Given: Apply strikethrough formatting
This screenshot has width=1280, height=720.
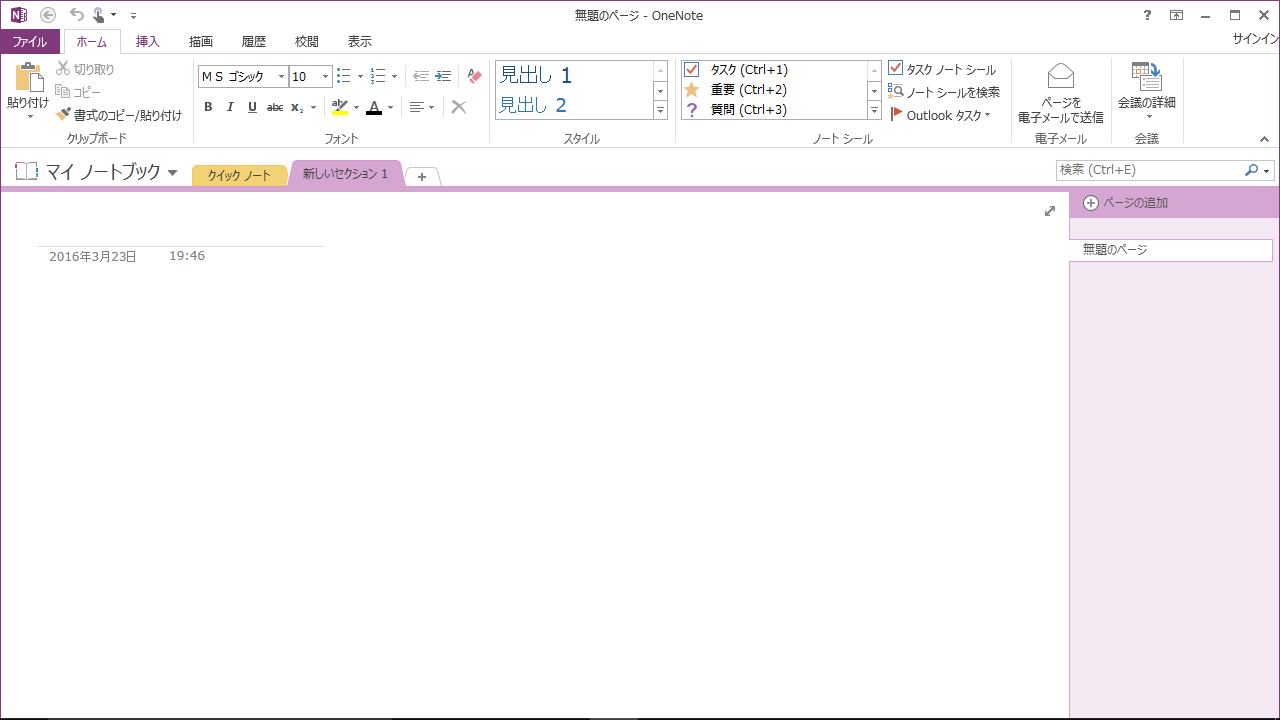Looking at the screenshot, I should [x=275, y=107].
